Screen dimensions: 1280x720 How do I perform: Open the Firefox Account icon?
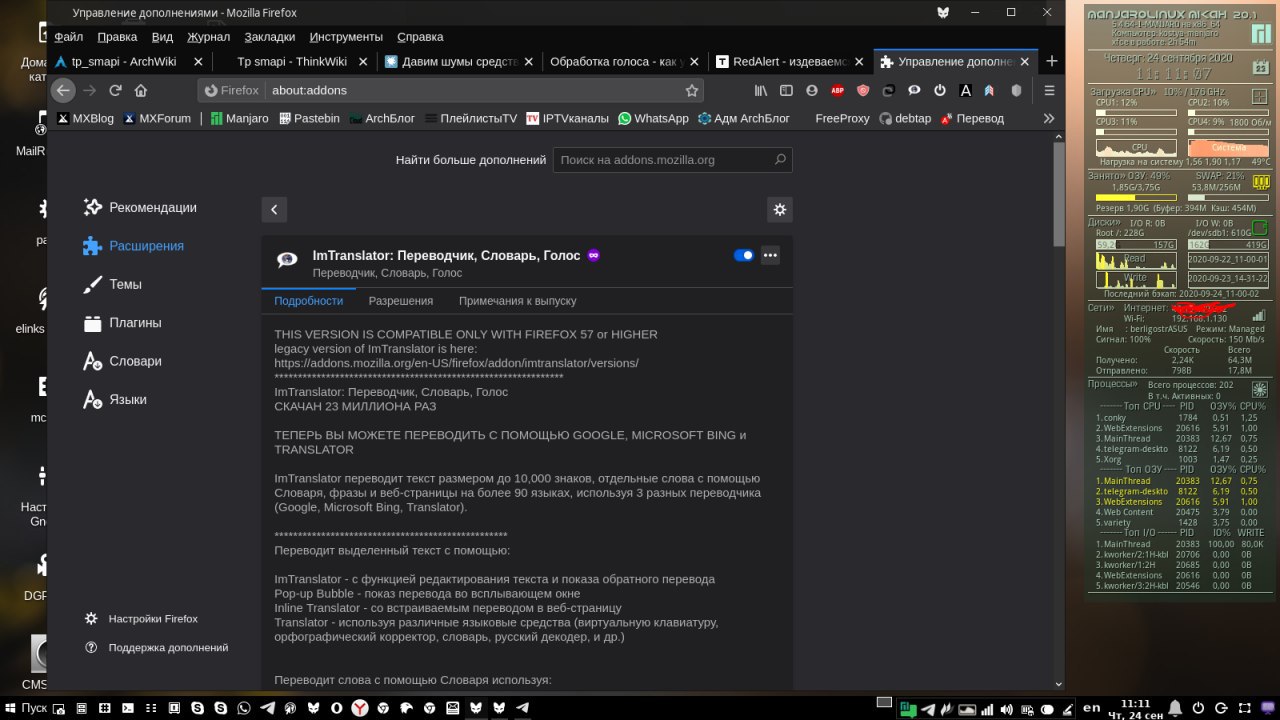tap(811, 90)
